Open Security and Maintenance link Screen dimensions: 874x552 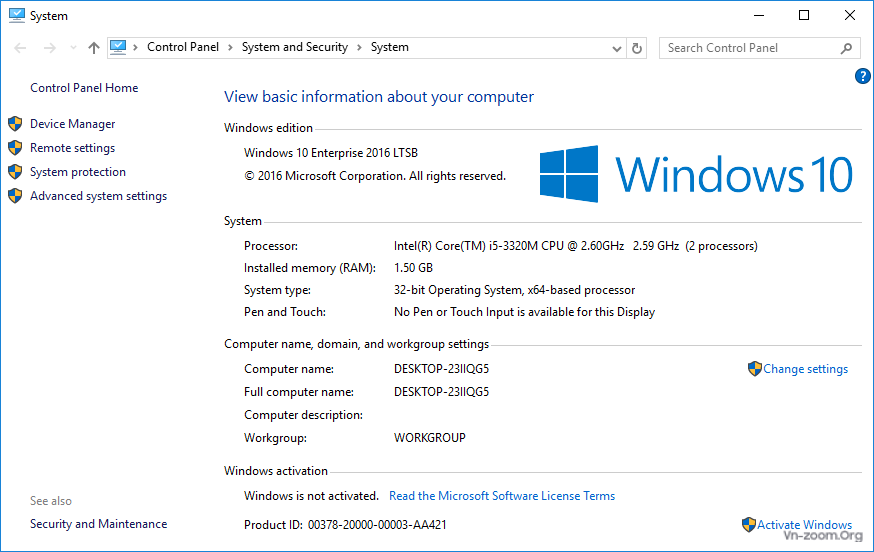pos(99,524)
